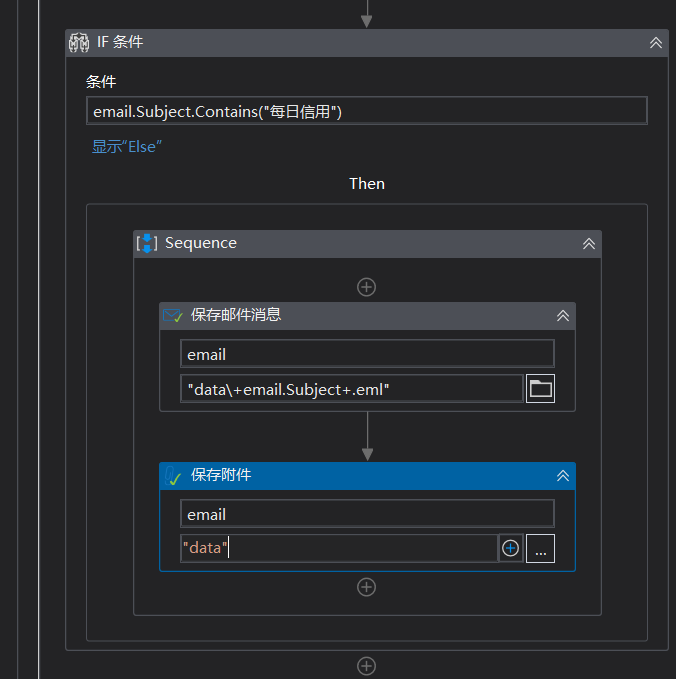Image resolution: width=676 pixels, height=679 pixels.
Task: Collapse the Sequence container
Action: (589, 244)
